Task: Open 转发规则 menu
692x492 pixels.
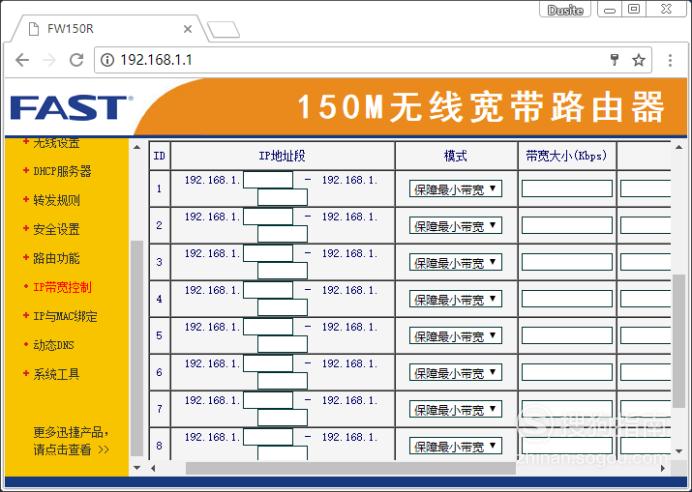Action: click(56, 200)
